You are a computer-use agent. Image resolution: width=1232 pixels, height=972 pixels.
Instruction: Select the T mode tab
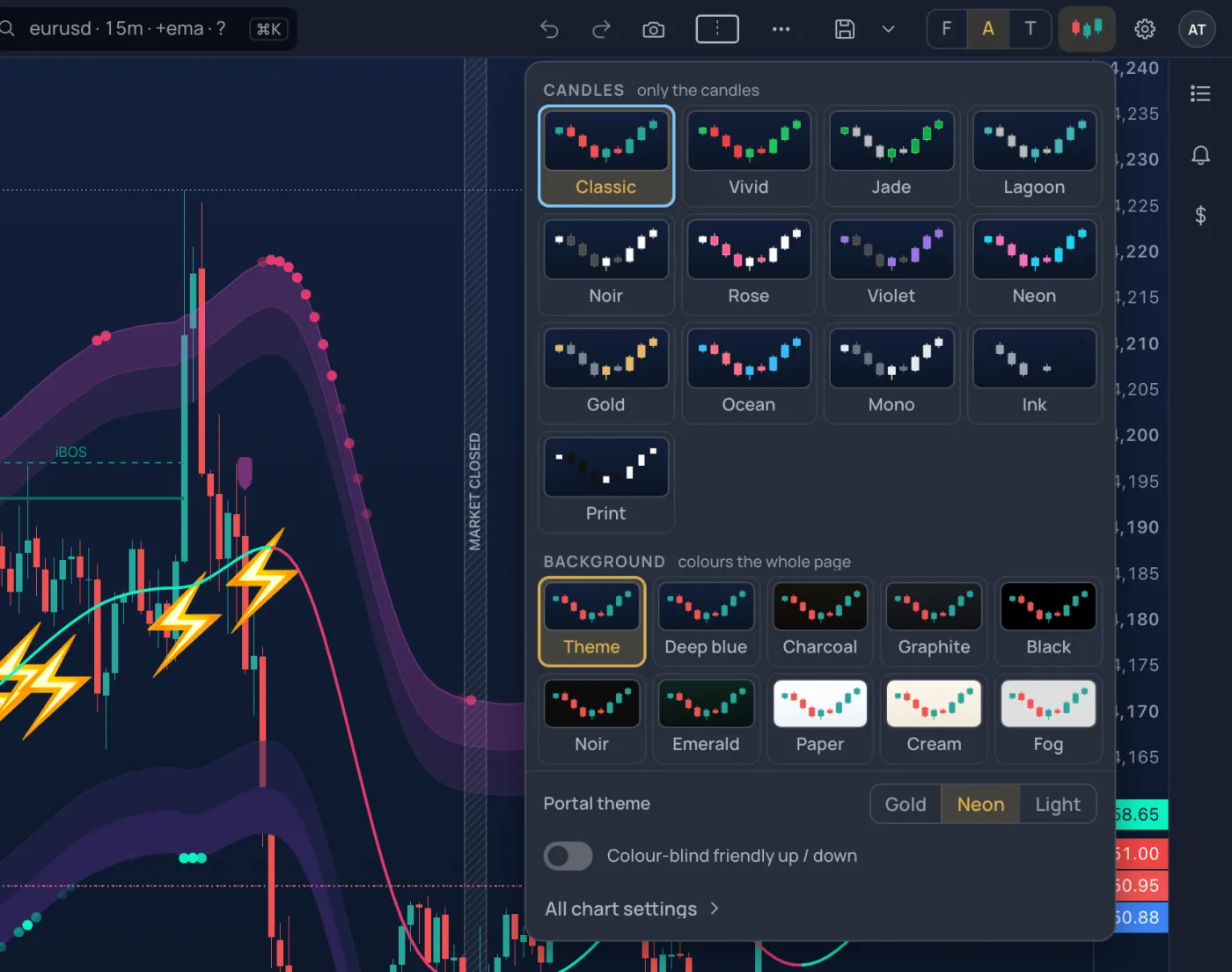click(1030, 29)
